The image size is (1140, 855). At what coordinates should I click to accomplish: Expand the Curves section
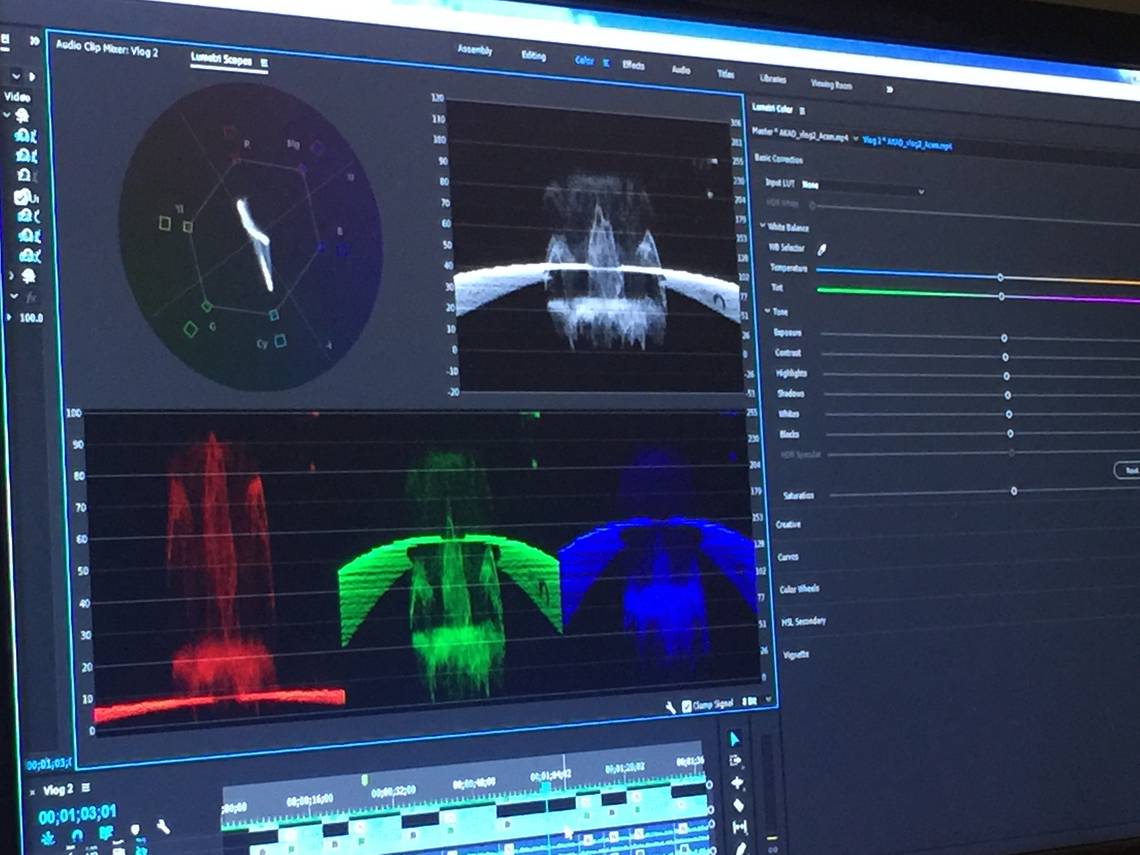tap(787, 557)
